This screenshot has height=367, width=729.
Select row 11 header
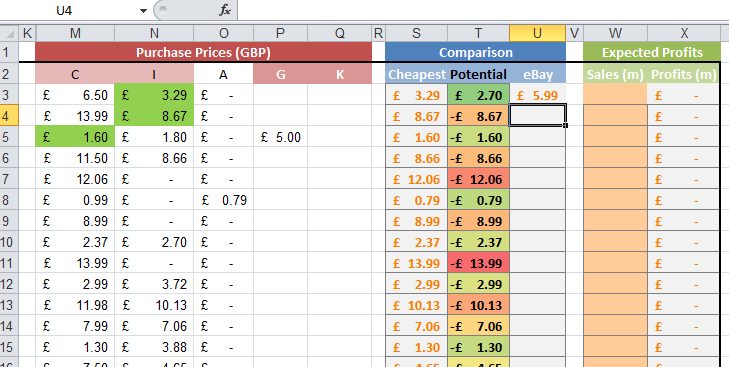[9, 263]
